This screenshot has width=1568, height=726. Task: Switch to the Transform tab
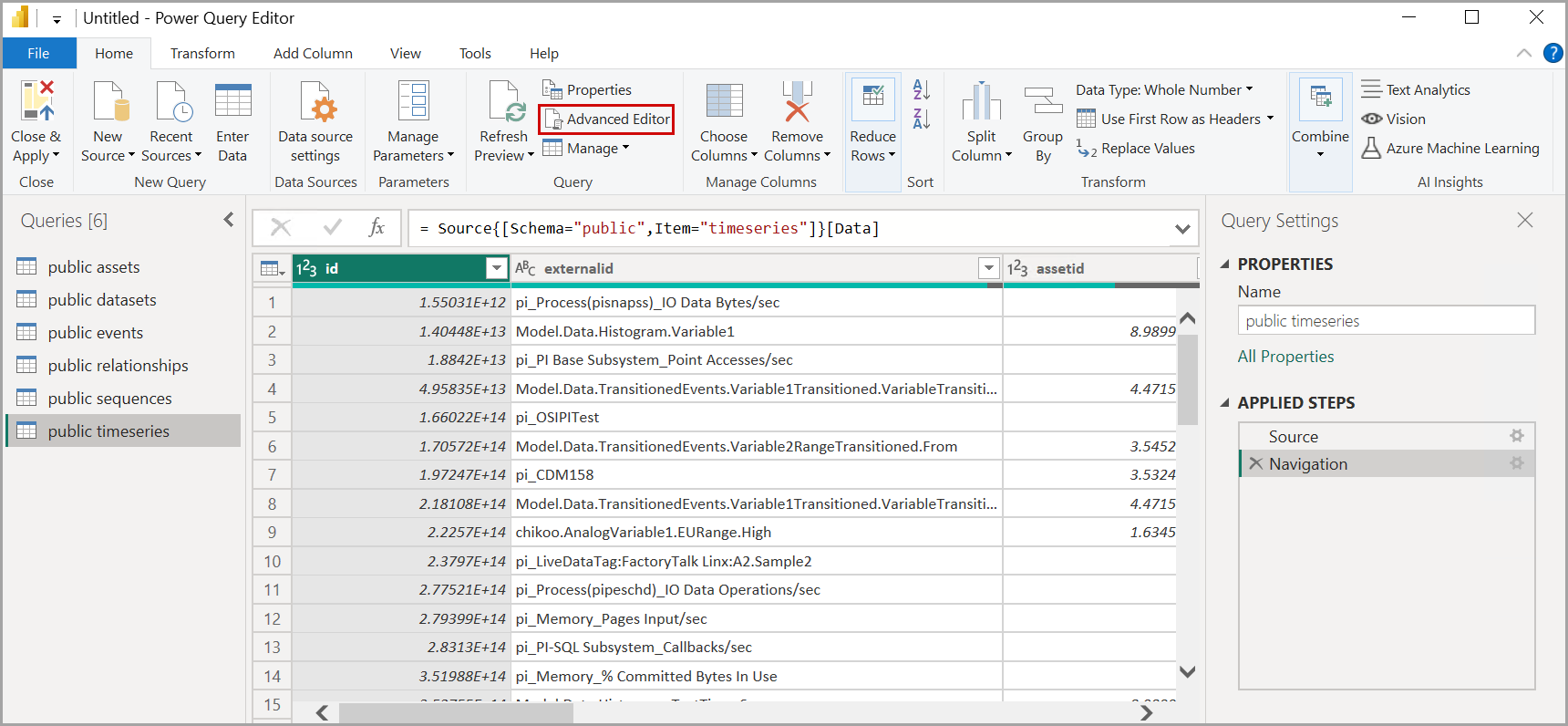[202, 54]
